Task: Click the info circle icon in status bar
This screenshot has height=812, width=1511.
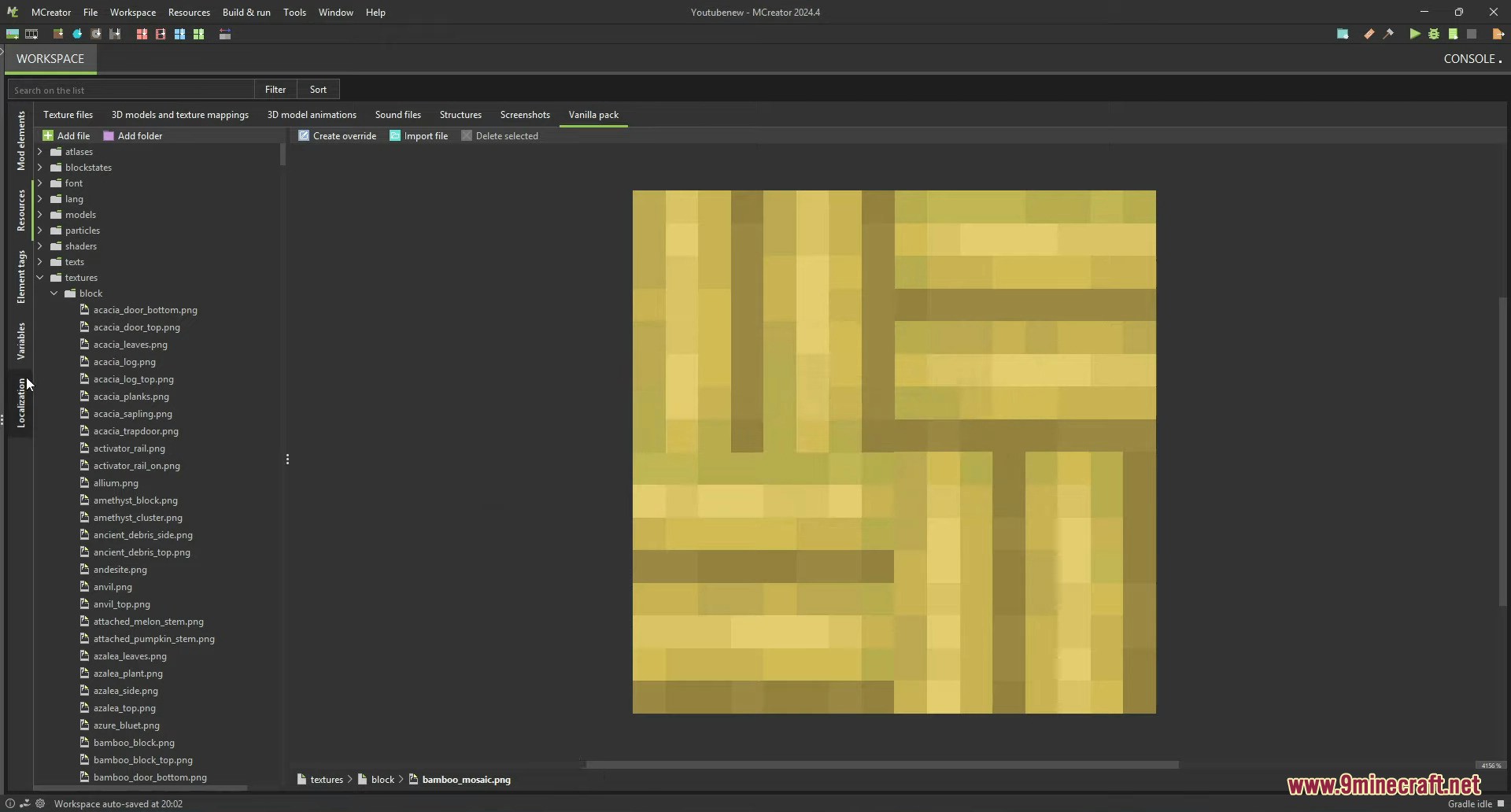Action: pyautogui.click(x=10, y=803)
